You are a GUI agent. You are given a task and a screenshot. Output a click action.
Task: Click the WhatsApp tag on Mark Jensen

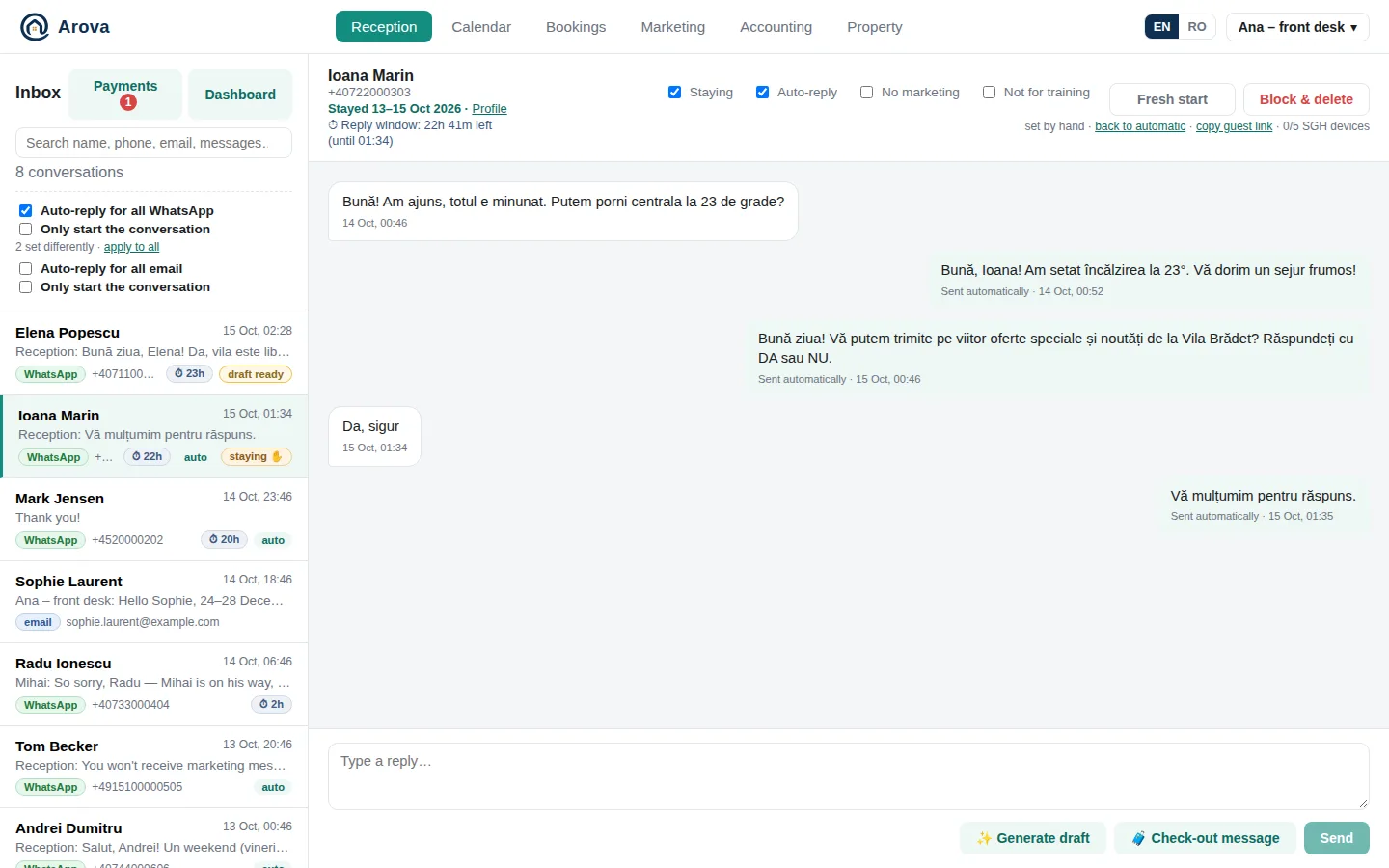50,540
